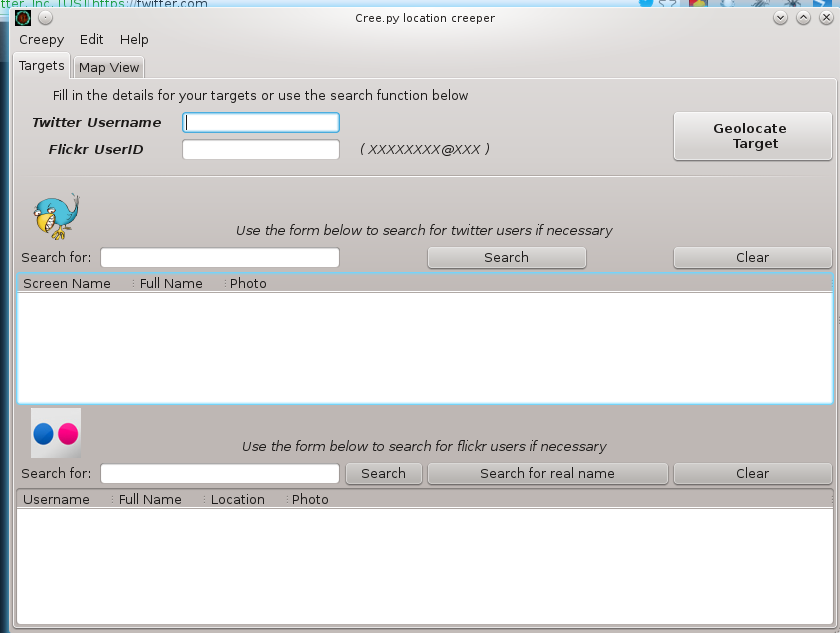The height and width of the screenshot is (633, 840).
Task: Clear the twitter search results
Action: pos(752,258)
